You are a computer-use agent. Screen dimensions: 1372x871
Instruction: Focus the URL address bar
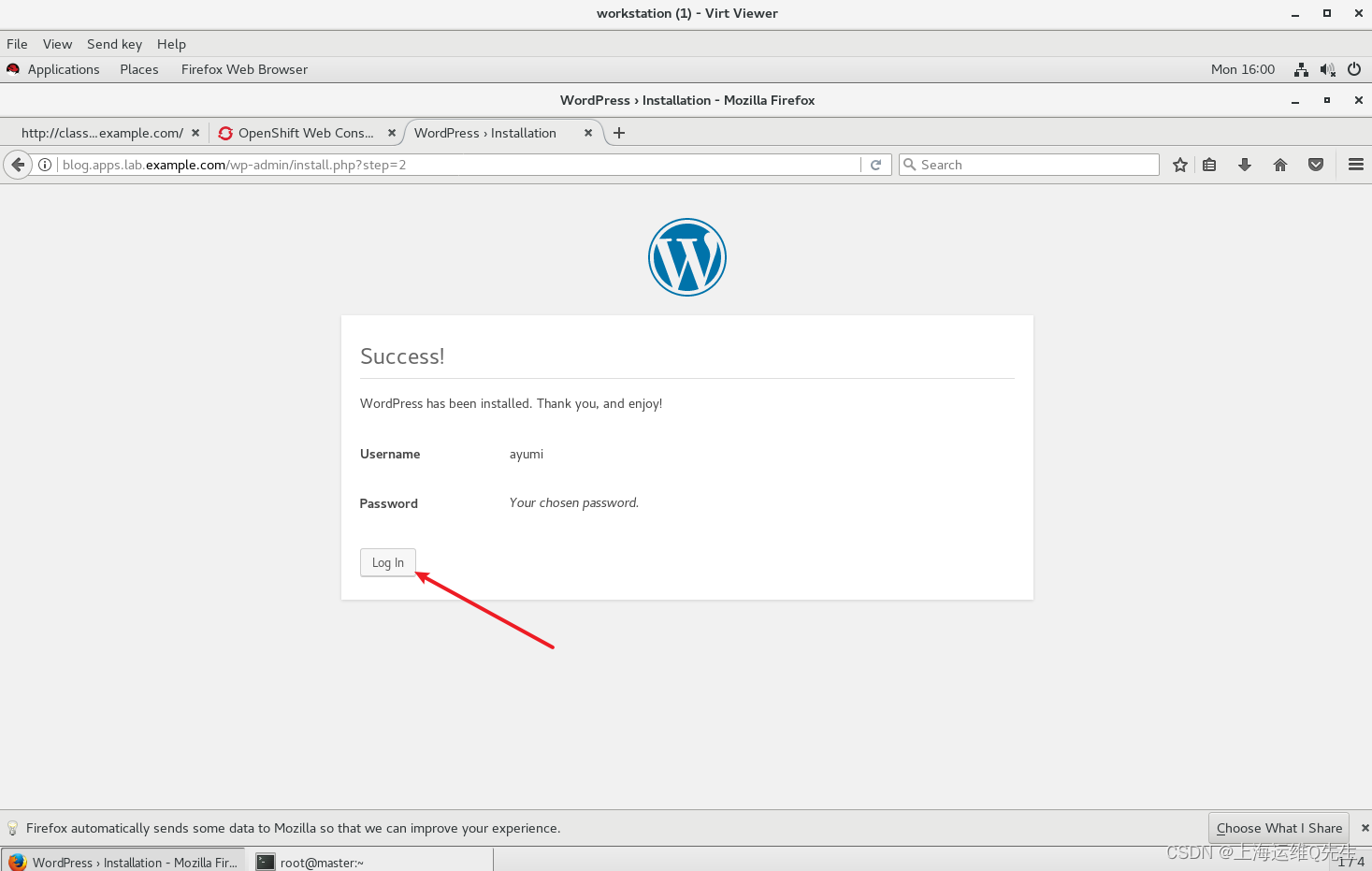[458, 165]
